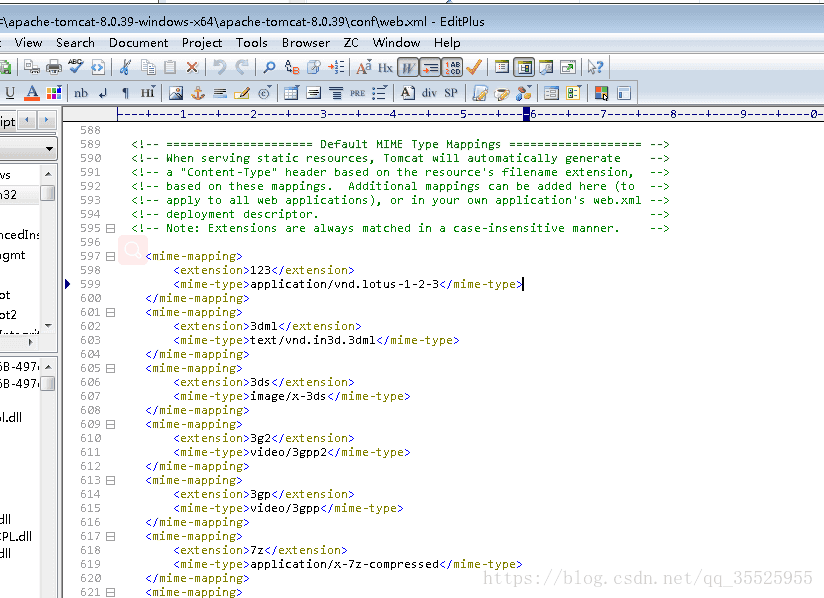
Task: Insert an anchor with the anchor icon
Action: click(198, 93)
